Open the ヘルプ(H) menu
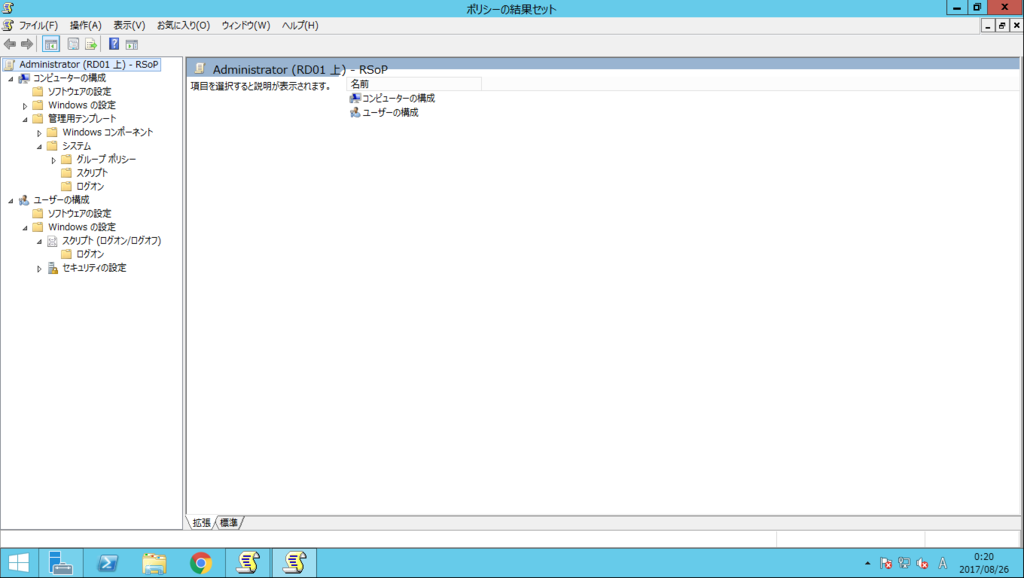 coord(300,25)
